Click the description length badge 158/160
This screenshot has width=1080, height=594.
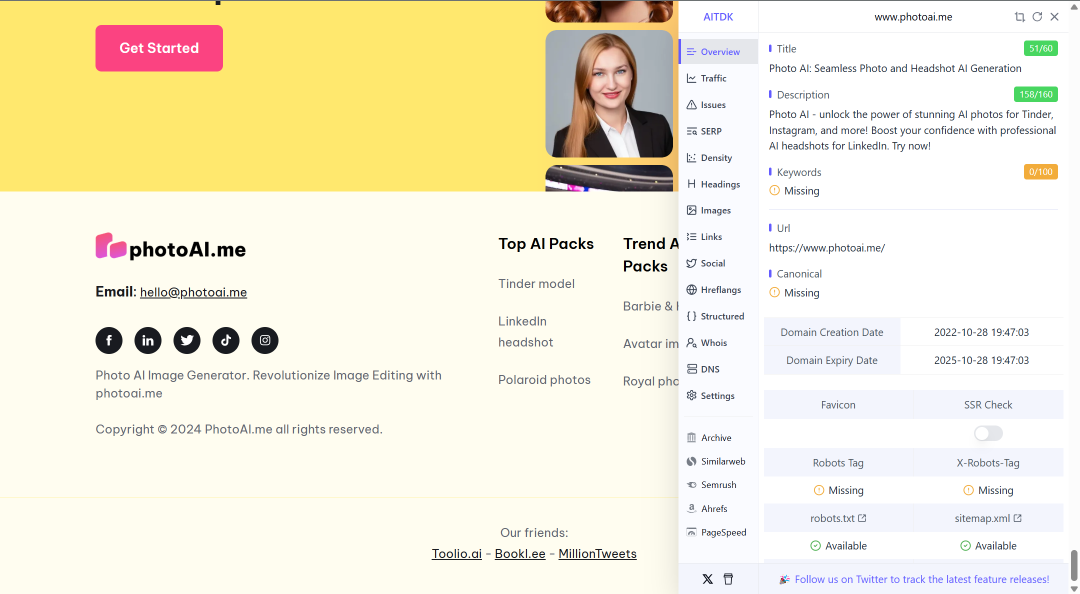(1035, 94)
